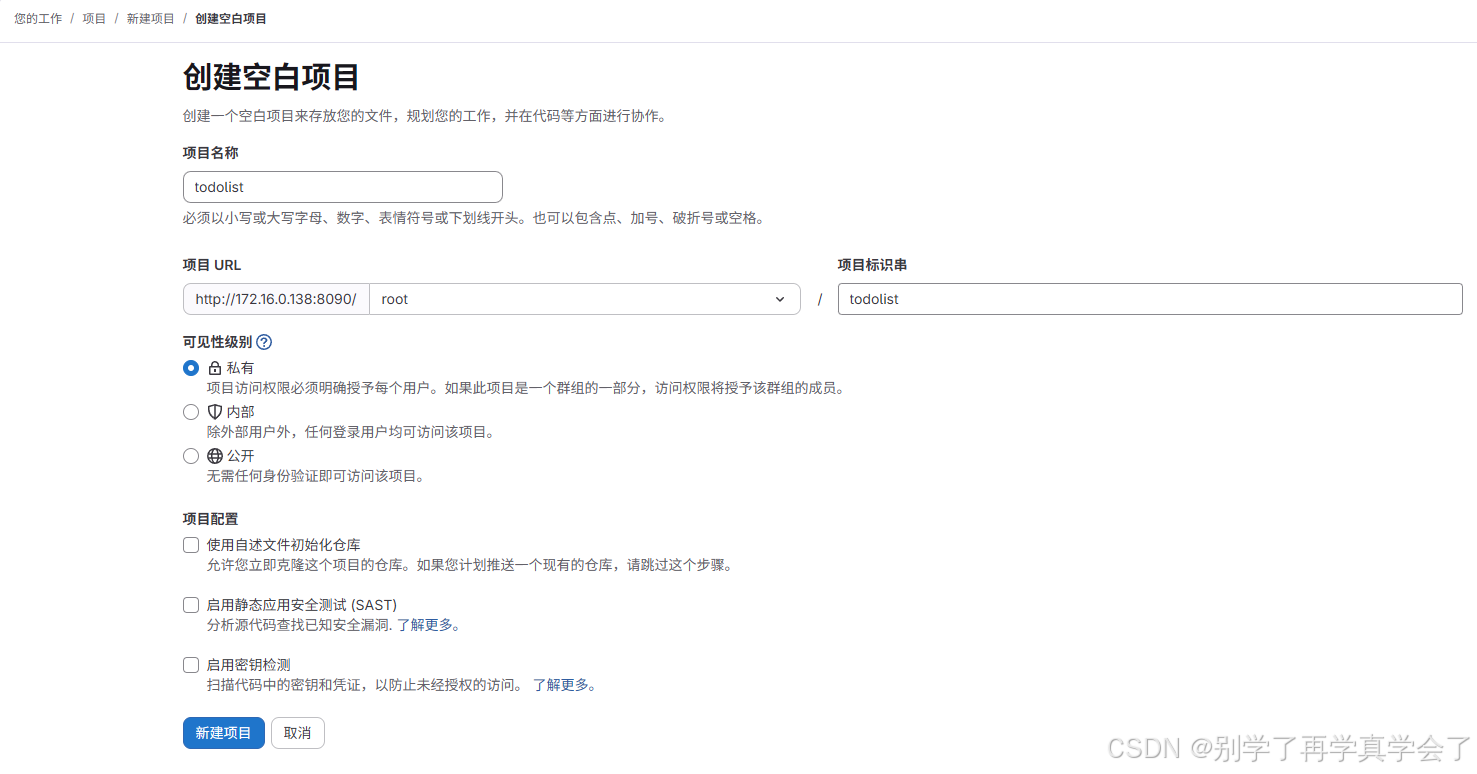Select the 公开 visibility radio button
This screenshot has height=774, width=1477.
pyautogui.click(x=190, y=455)
